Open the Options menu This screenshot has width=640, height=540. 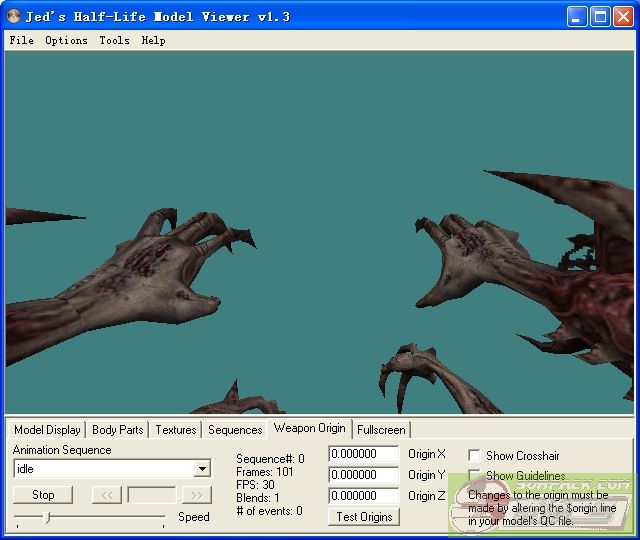click(66, 41)
